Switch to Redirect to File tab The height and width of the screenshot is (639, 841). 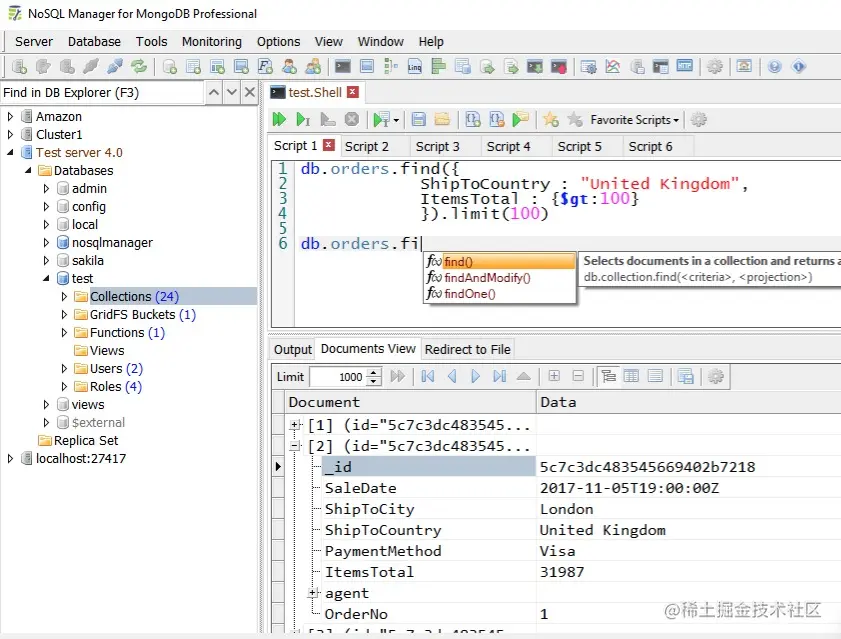click(x=468, y=349)
